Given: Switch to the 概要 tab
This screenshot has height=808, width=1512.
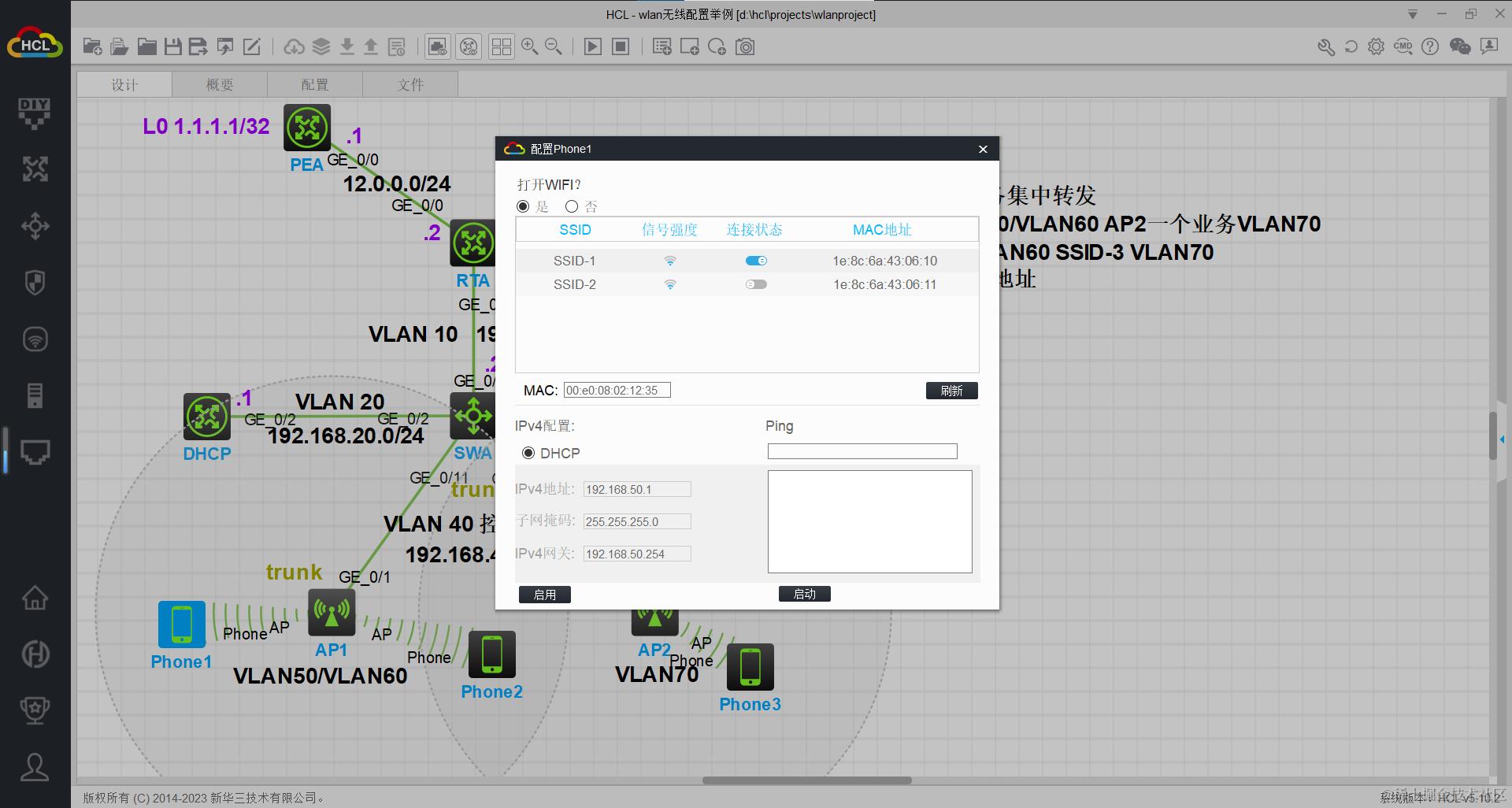Looking at the screenshot, I should [x=220, y=84].
